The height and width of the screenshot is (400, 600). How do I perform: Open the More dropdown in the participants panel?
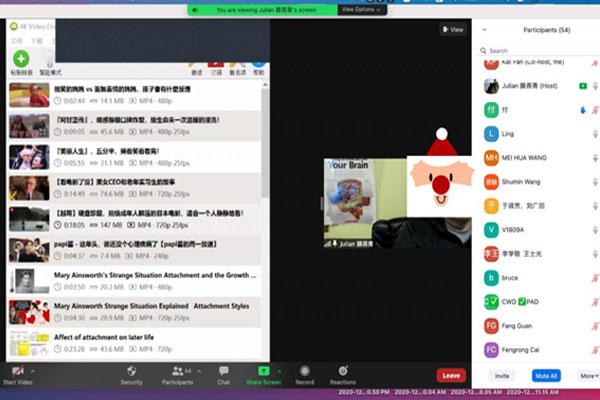click(x=589, y=376)
